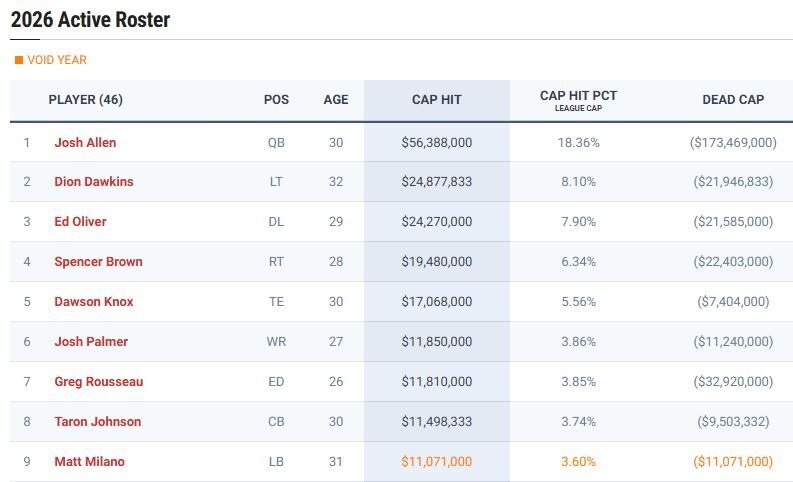The height and width of the screenshot is (482, 793).
Task: Sort roster by POS header
Action: click(276, 100)
